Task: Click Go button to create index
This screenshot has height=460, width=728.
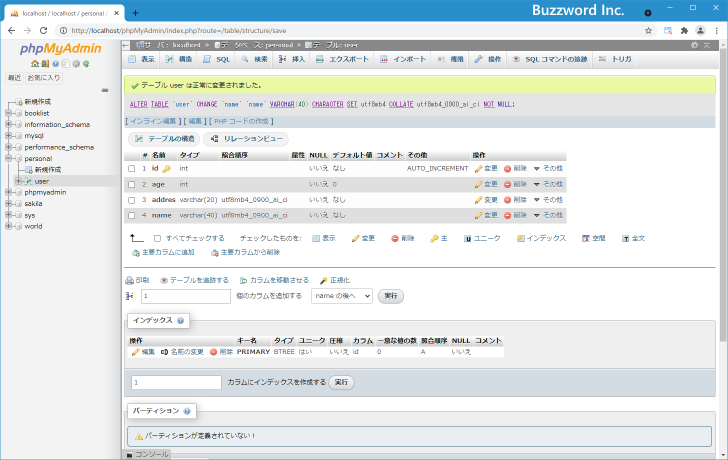Action: (x=341, y=382)
